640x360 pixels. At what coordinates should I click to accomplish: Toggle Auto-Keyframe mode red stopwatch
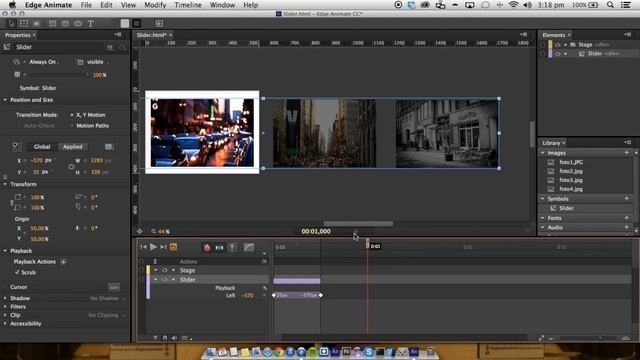point(207,247)
